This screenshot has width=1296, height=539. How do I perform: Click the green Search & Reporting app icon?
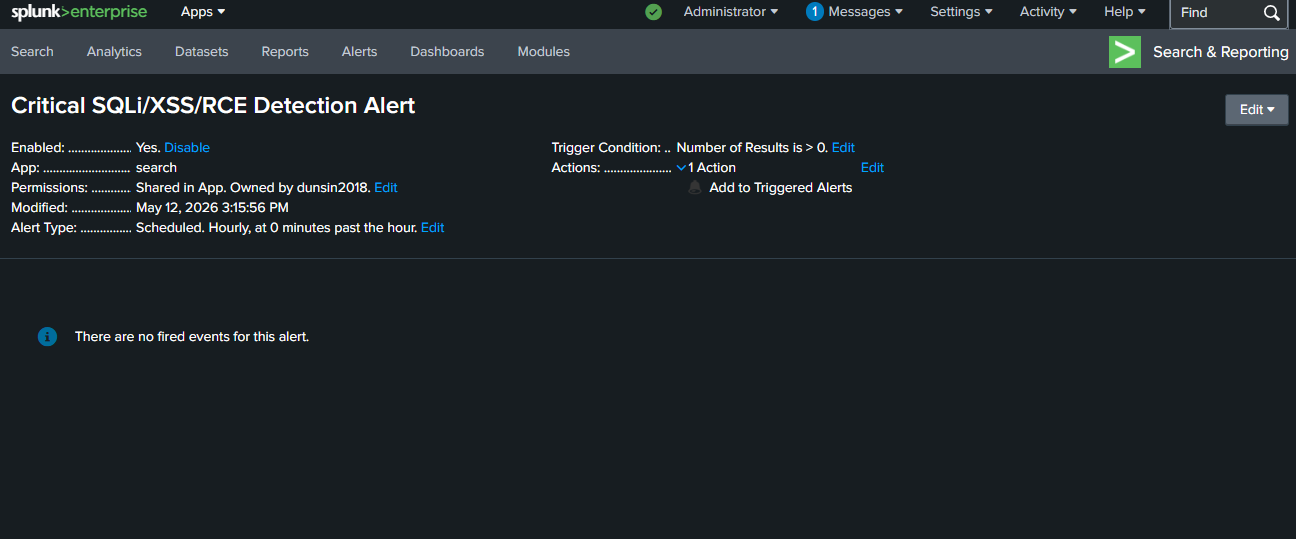pos(1125,52)
